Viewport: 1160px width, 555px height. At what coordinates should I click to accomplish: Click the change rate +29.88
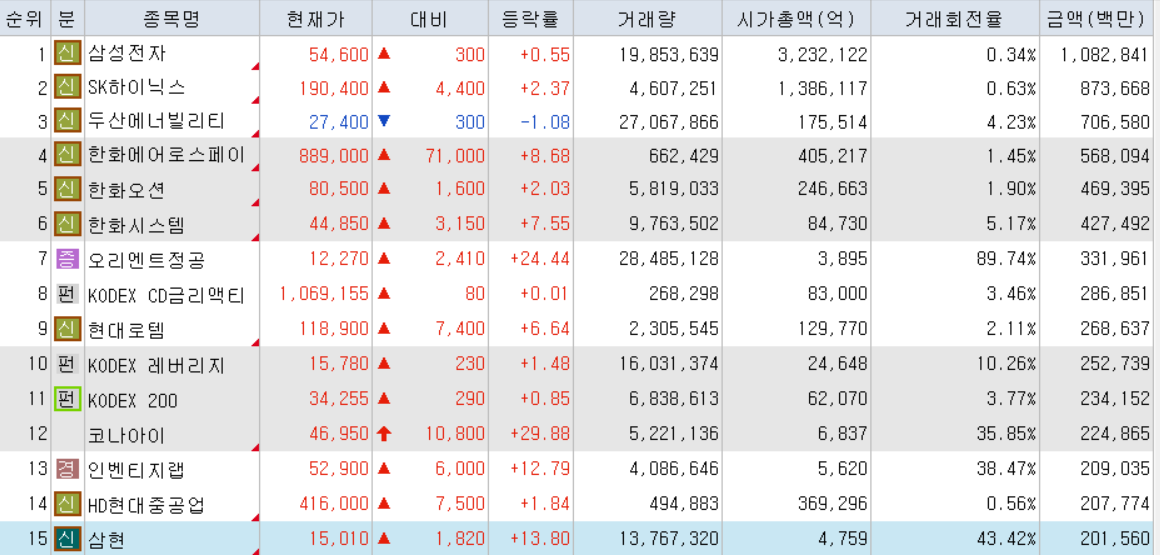click(x=540, y=434)
